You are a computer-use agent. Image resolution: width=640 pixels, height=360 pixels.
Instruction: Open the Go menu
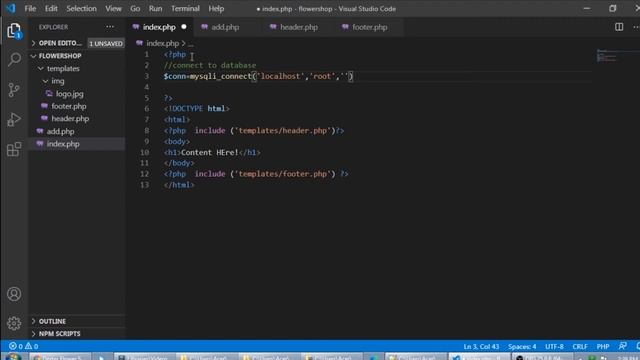135,9
